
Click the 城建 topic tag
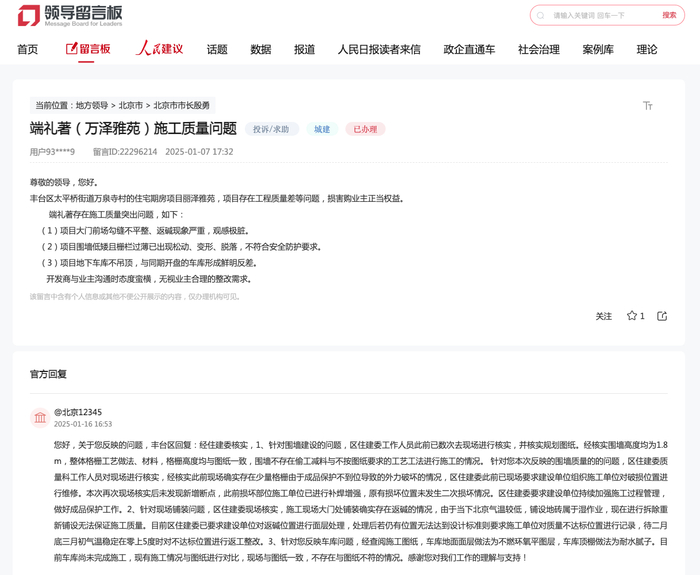(322, 129)
